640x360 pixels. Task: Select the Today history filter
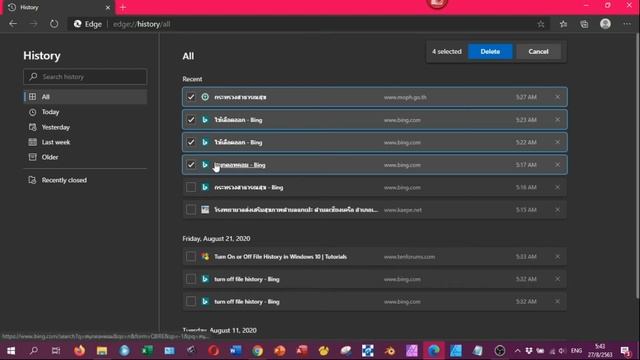(85, 112)
